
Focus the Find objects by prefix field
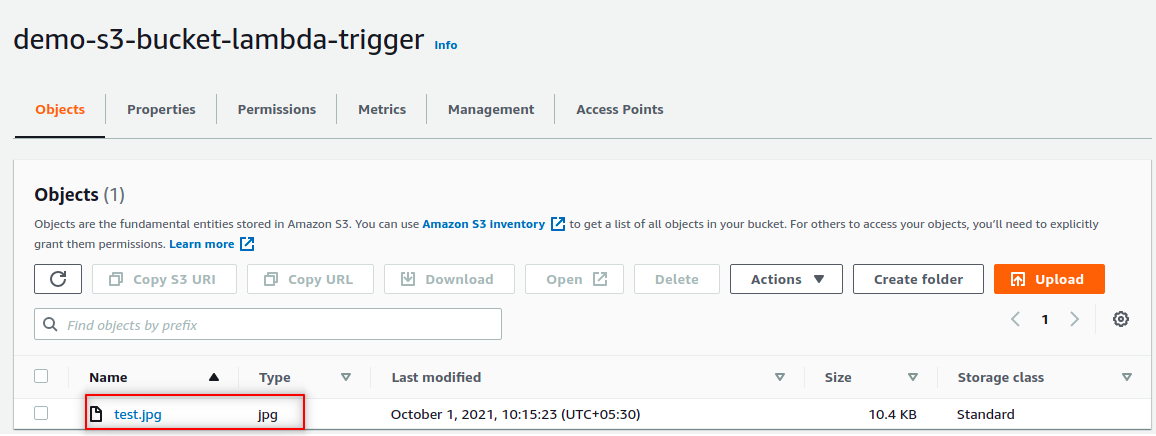click(280, 325)
